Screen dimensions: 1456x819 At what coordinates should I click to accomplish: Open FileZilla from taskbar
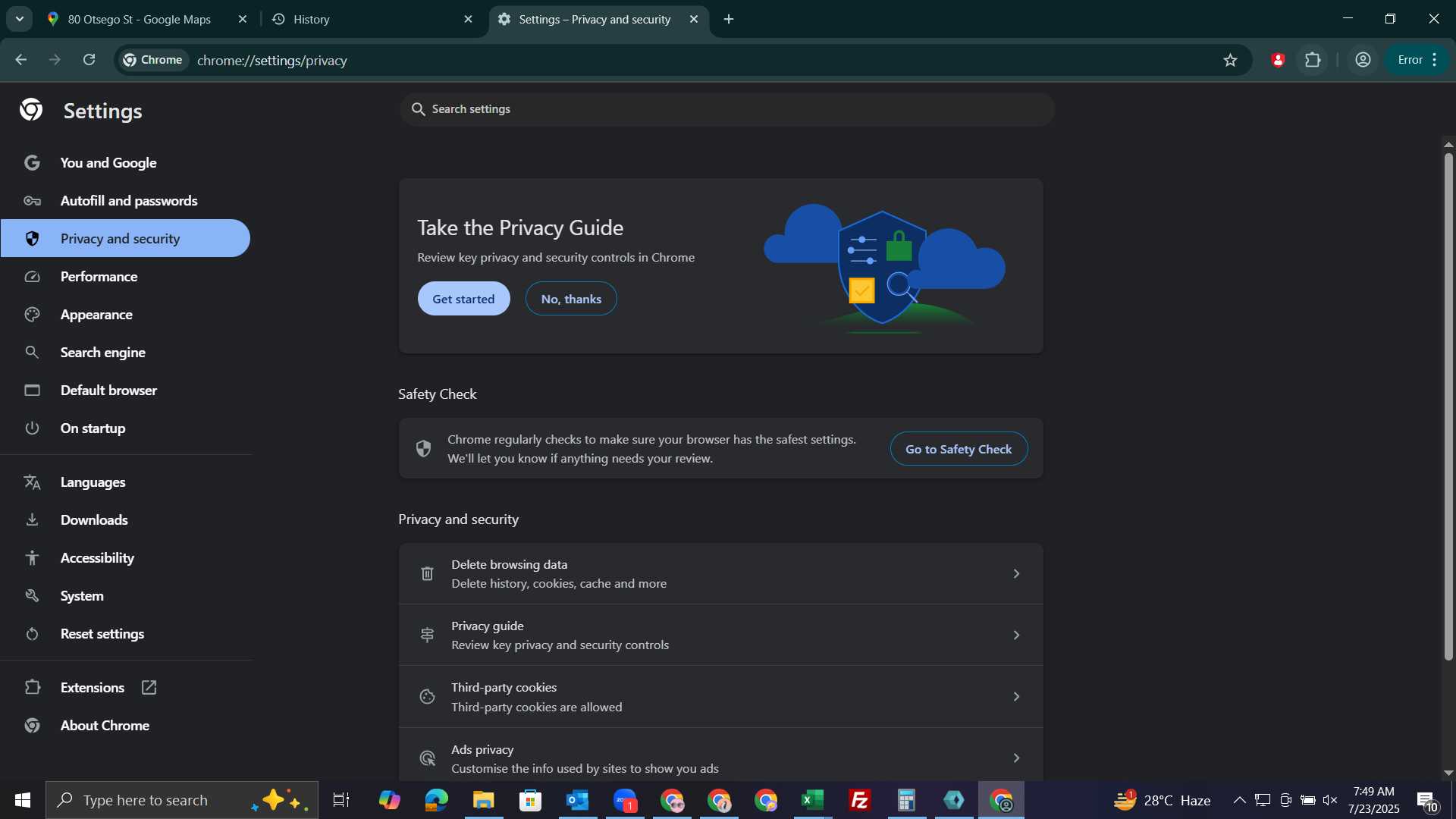coord(860,800)
